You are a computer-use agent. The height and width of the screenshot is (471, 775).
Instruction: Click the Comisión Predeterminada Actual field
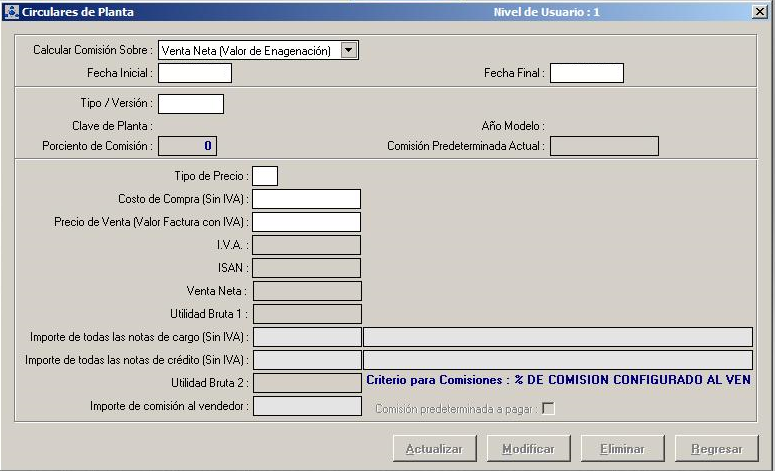click(x=604, y=146)
